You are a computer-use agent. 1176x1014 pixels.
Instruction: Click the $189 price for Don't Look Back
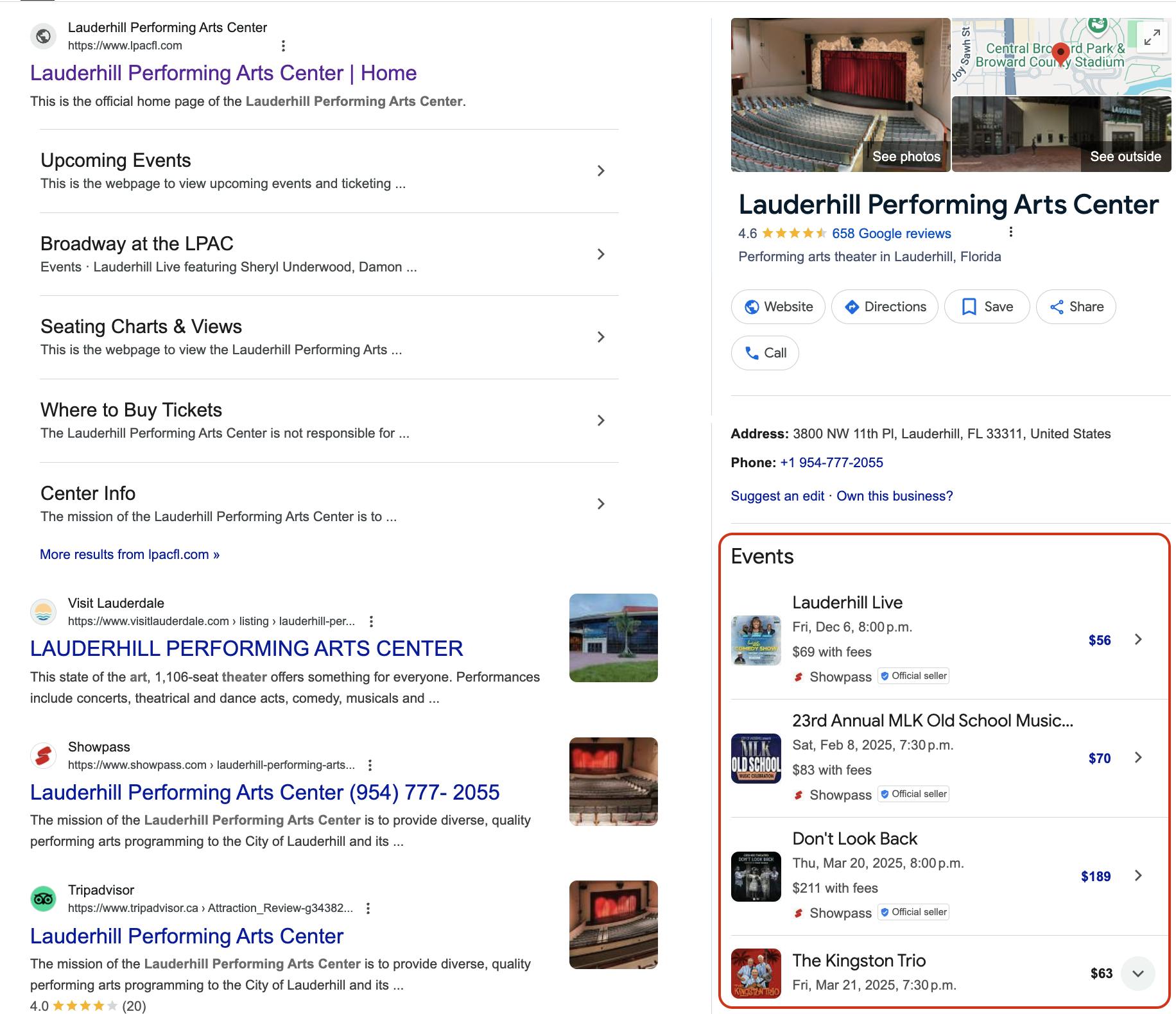(1096, 876)
